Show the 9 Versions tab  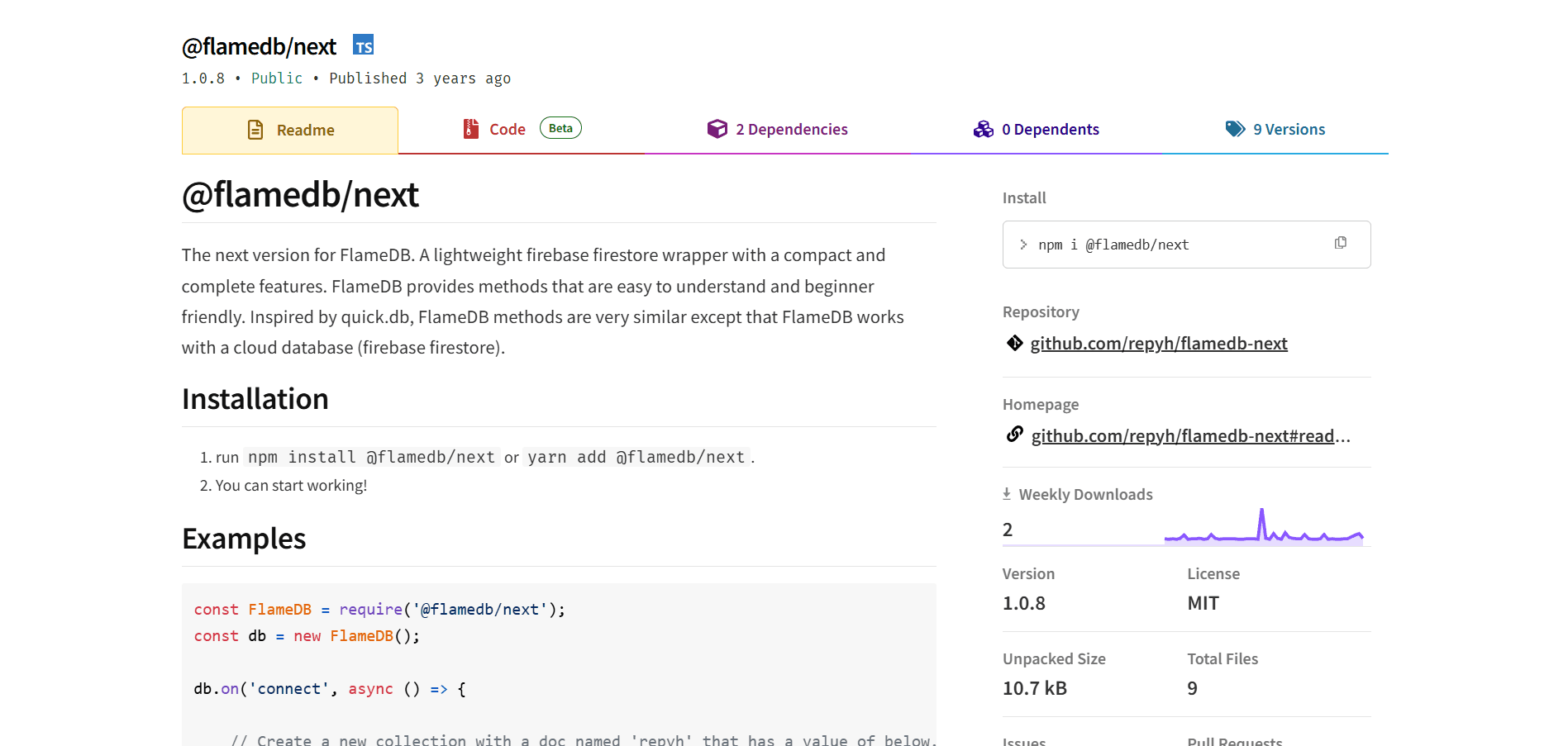click(1289, 130)
